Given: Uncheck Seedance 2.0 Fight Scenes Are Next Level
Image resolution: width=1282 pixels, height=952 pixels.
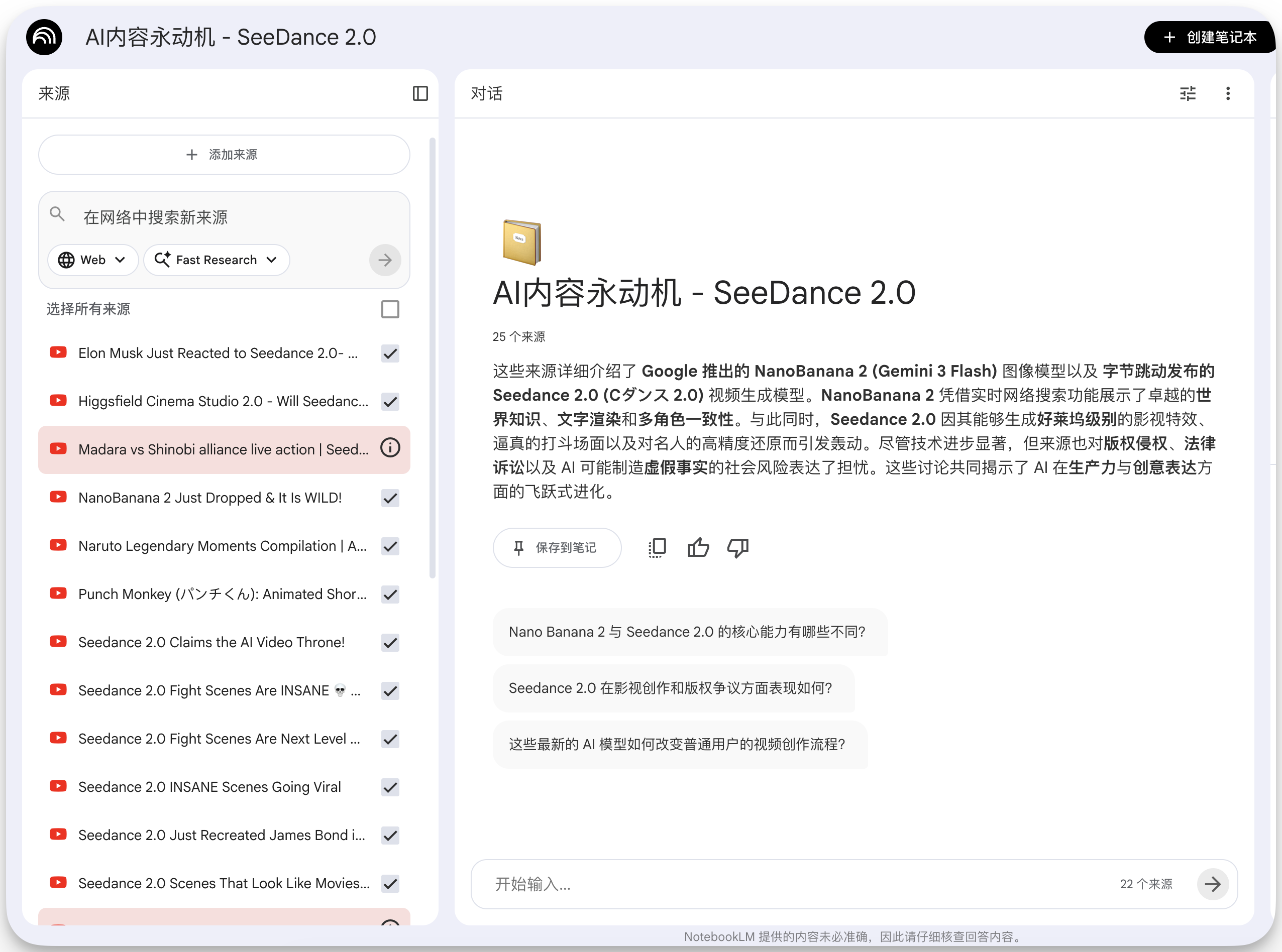Looking at the screenshot, I should point(390,739).
